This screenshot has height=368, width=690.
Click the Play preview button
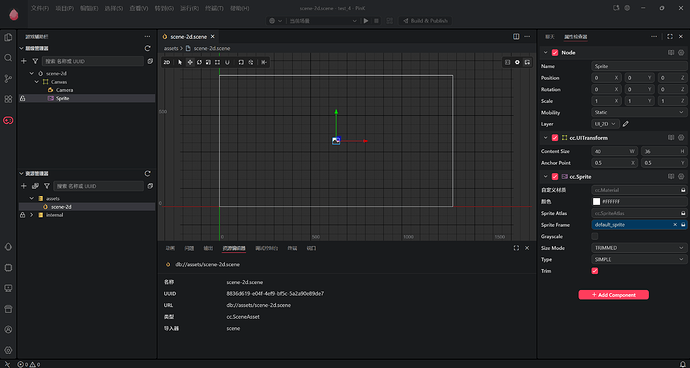coord(366,21)
